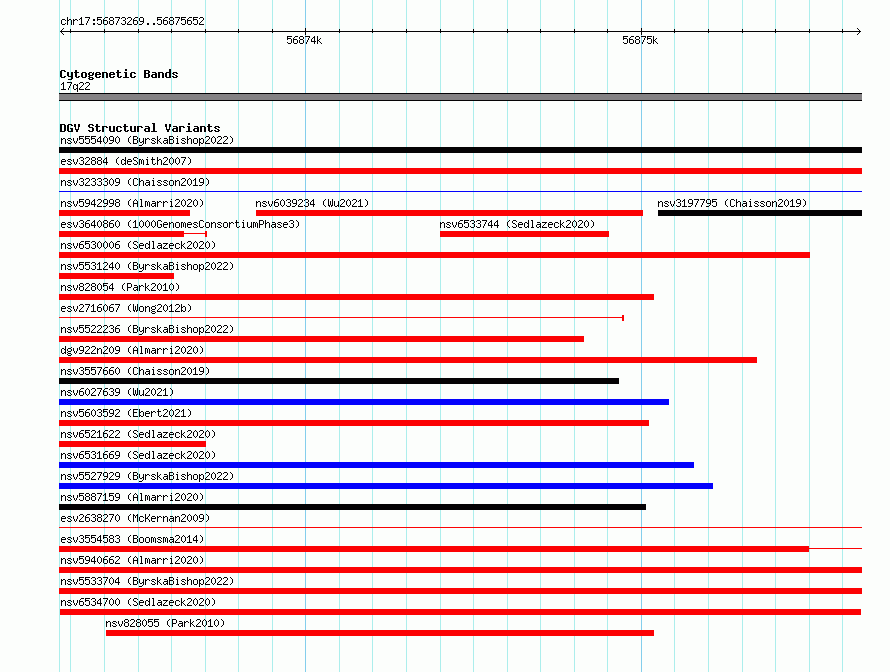Click the red bar under esv3554583
The height and width of the screenshot is (672, 890).
click(434, 549)
